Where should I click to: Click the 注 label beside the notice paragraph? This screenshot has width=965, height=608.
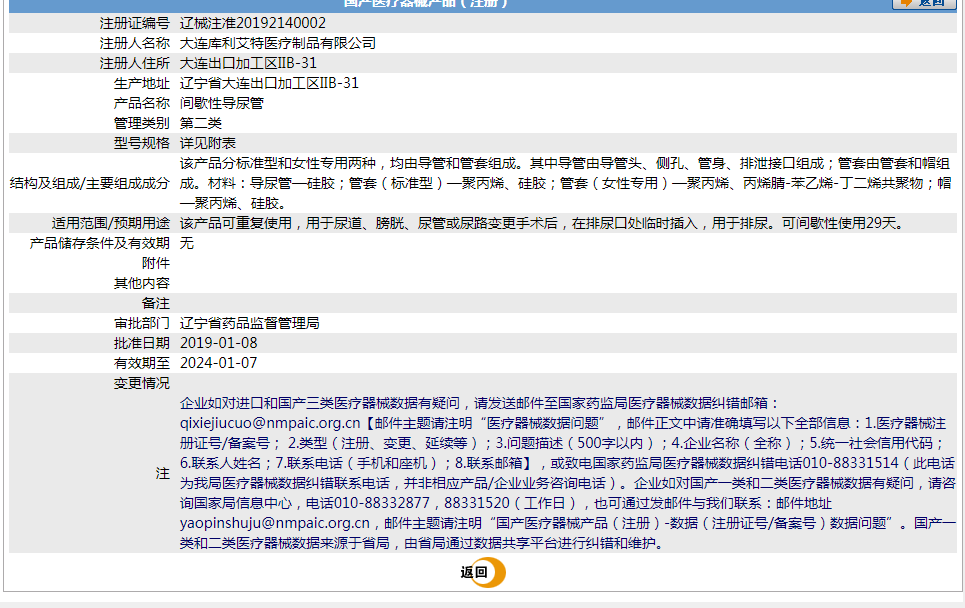tap(162, 473)
